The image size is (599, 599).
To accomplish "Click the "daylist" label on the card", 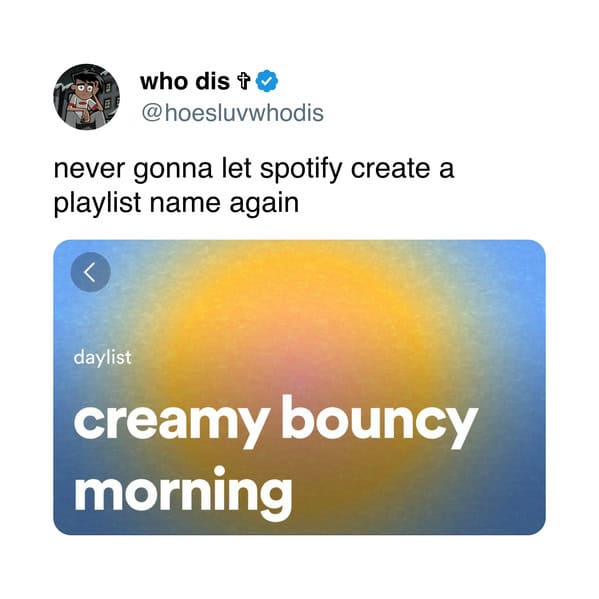I will click(102, 358).
